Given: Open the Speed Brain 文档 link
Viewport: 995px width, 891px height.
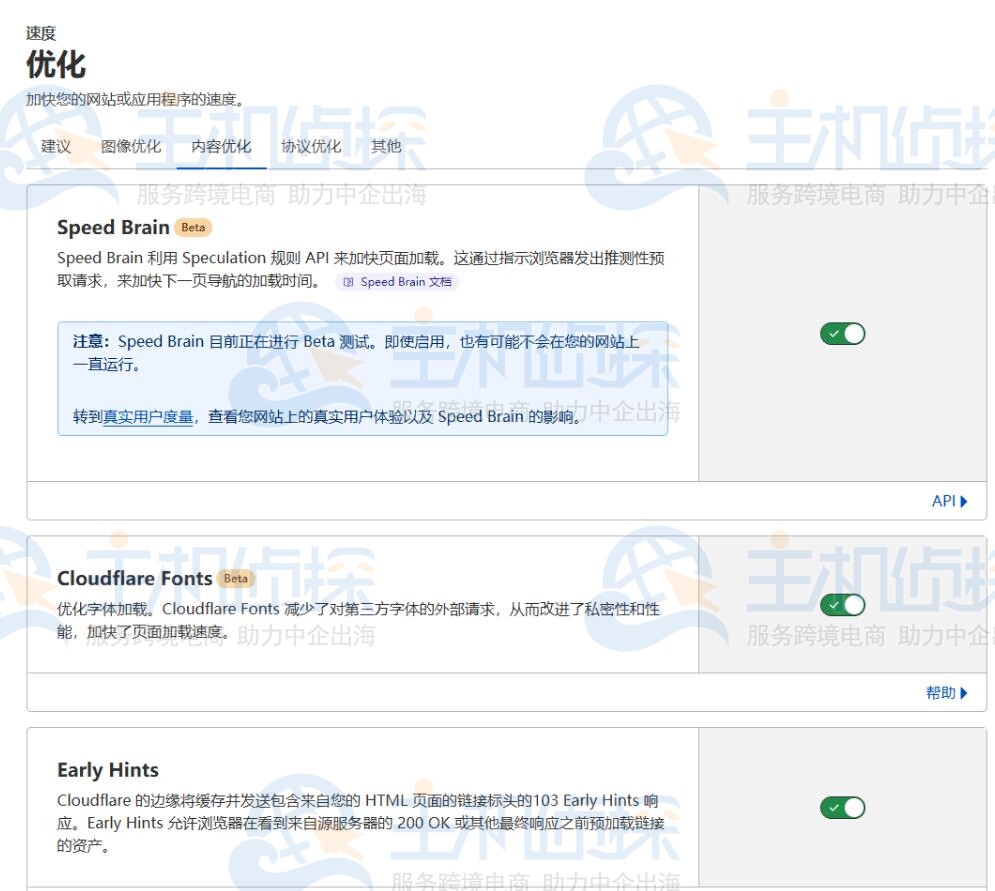Looking at the screenshot, I should [405, 282].
